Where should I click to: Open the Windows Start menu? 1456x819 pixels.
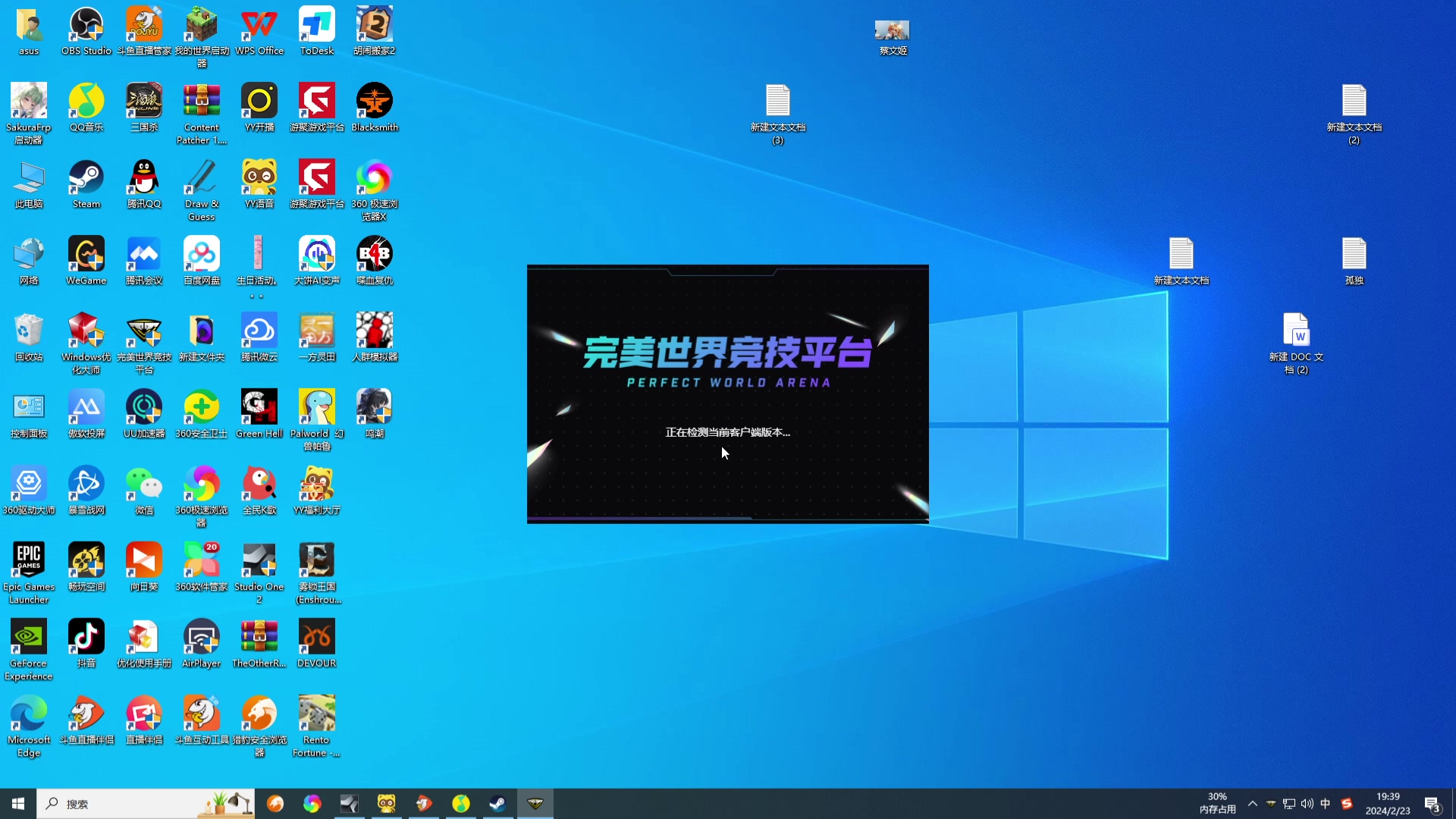(x=18, y=804)
